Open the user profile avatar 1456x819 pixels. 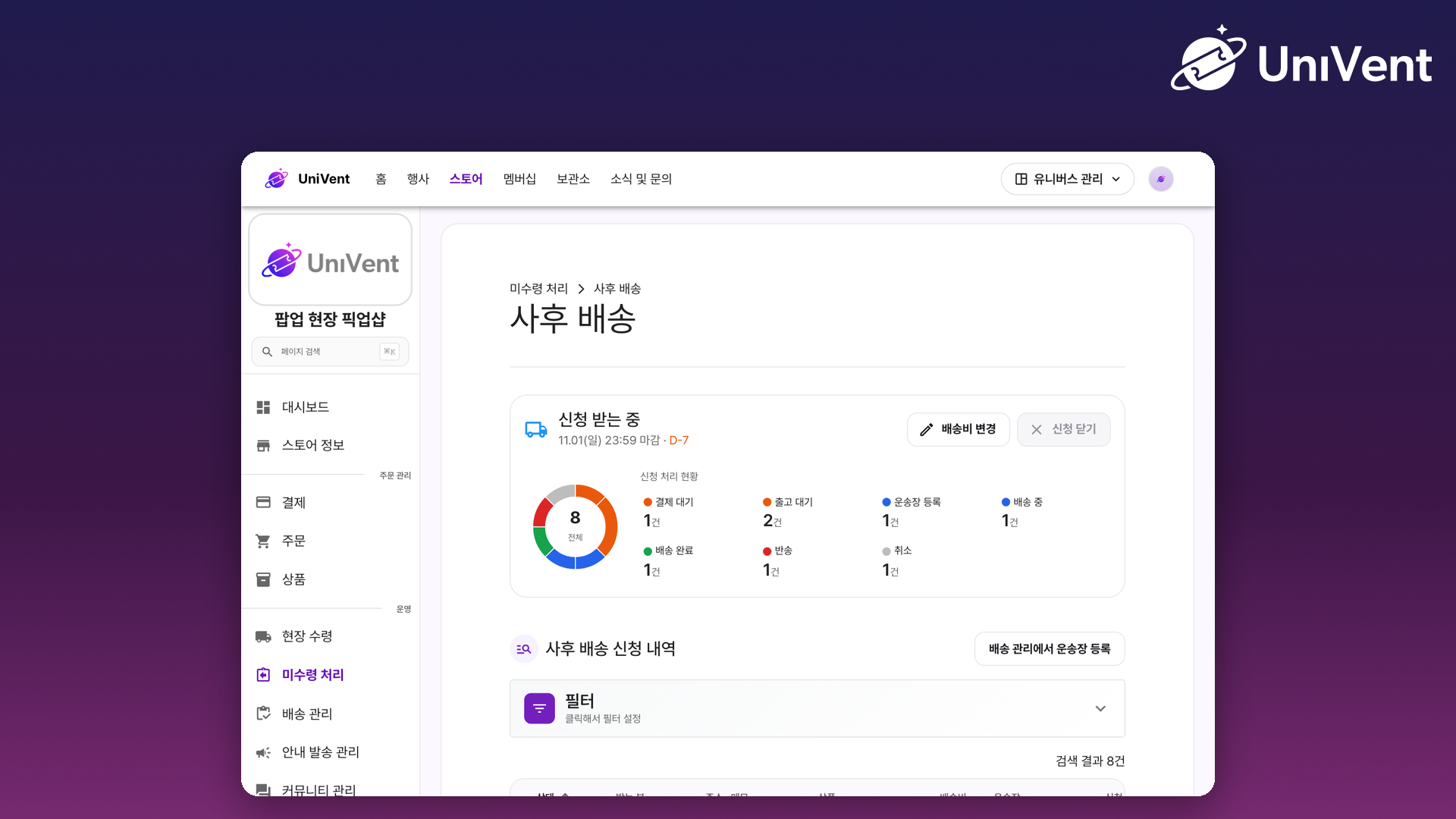click(1160, 179)
